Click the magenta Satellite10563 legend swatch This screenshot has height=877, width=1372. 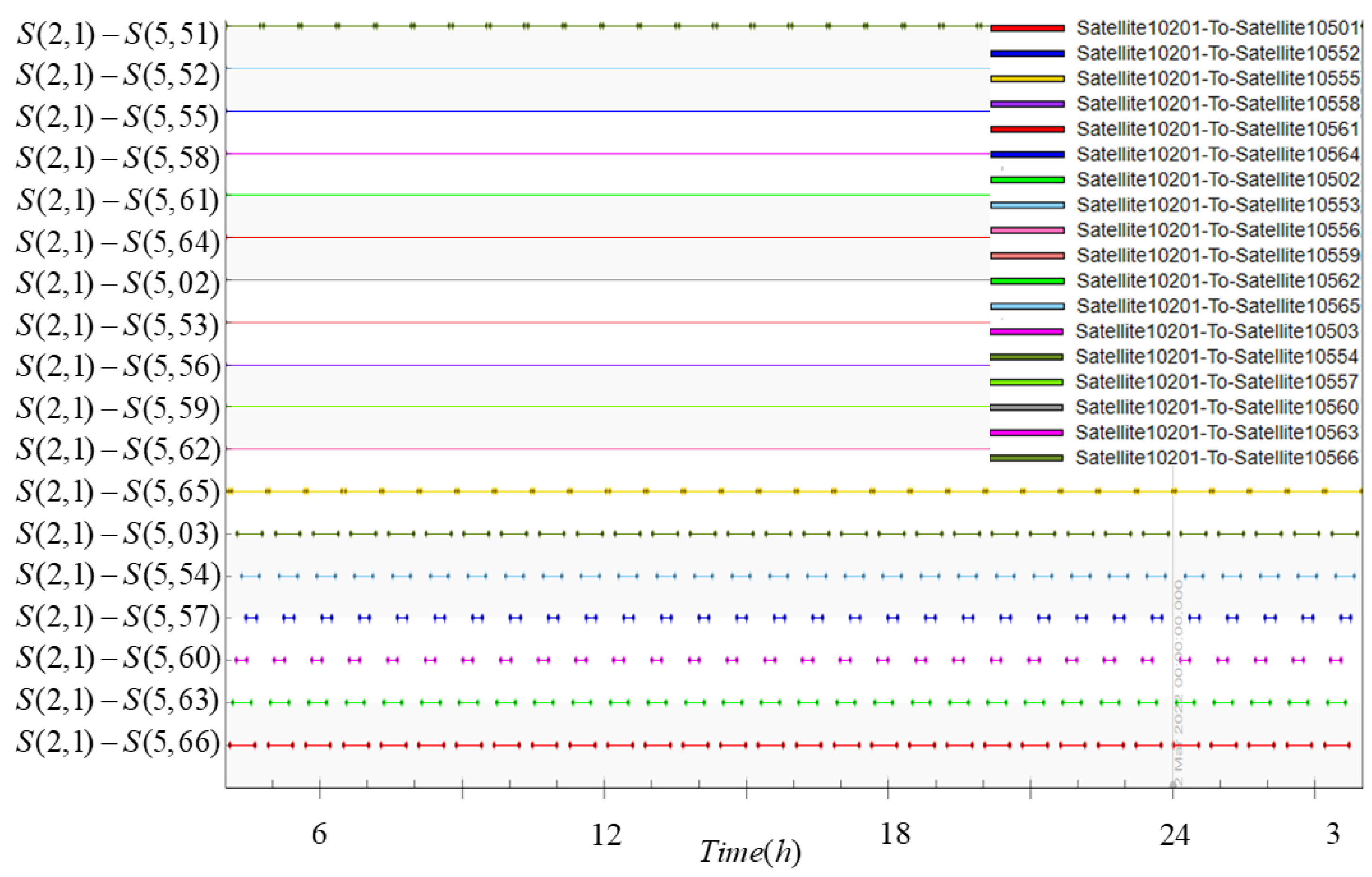pyautogui.click(x=1026, y=433)
